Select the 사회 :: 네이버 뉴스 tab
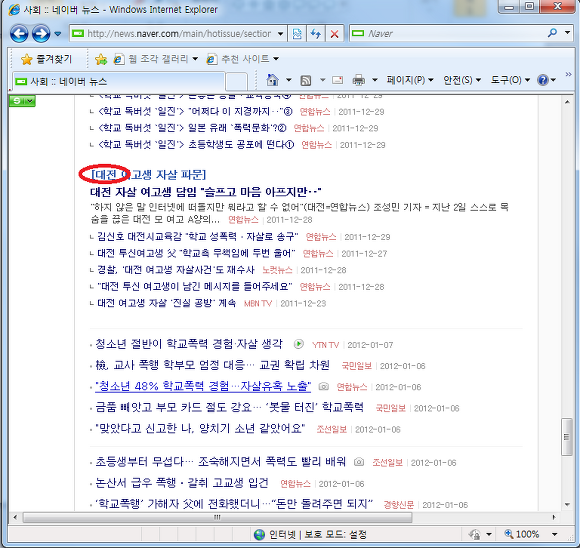Viewport: 580px width, 548px height. (x=118, y=81)
